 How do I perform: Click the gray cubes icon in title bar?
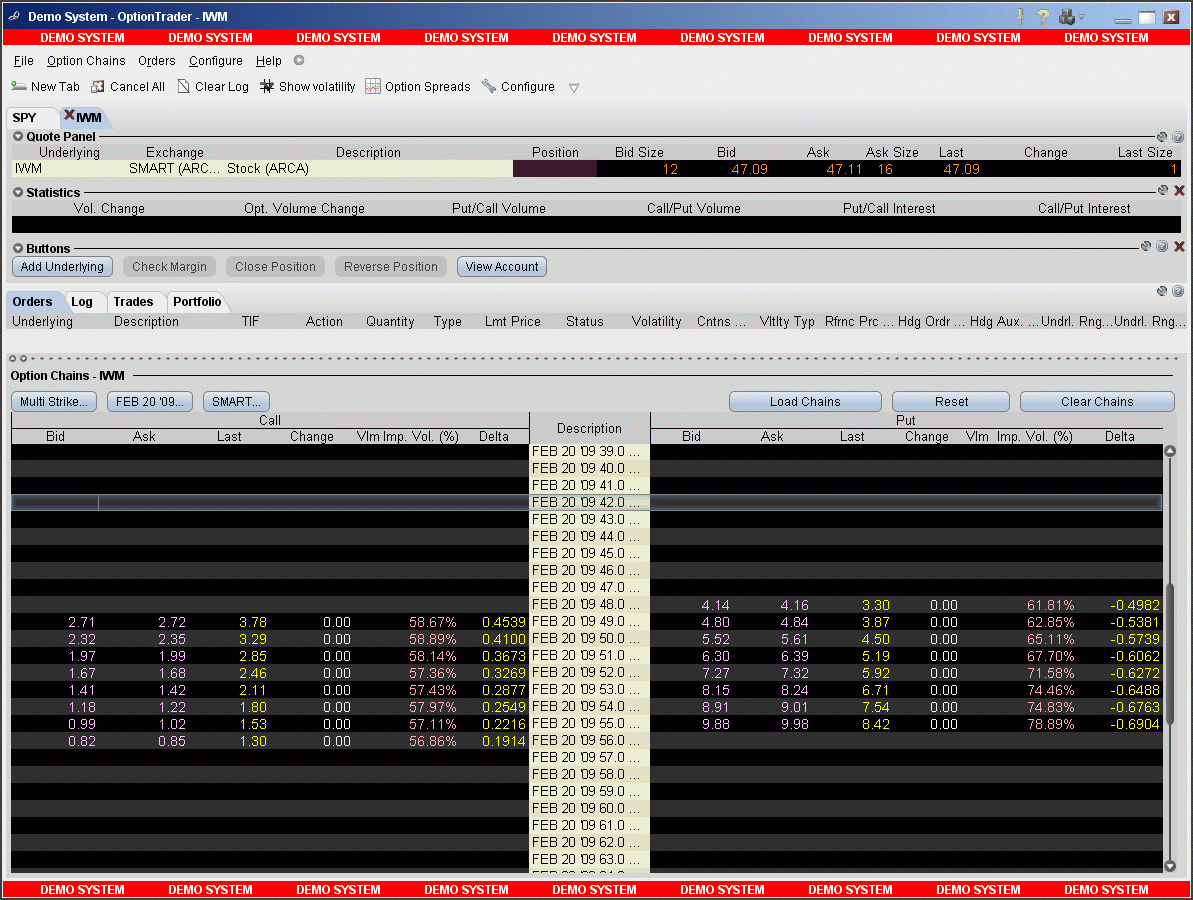[1067, 17]
